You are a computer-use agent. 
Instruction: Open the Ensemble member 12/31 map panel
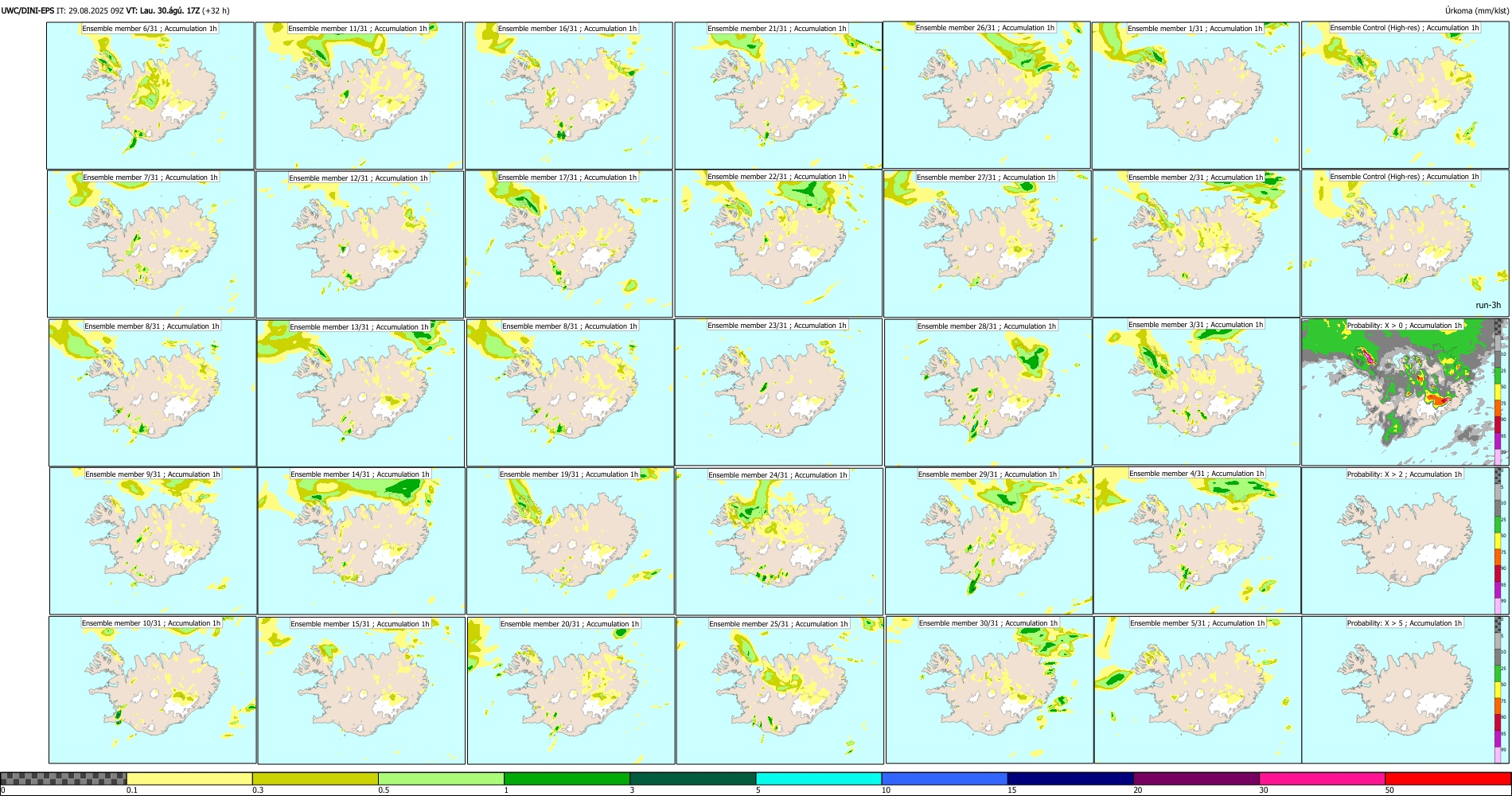click(x=360, y=244)
